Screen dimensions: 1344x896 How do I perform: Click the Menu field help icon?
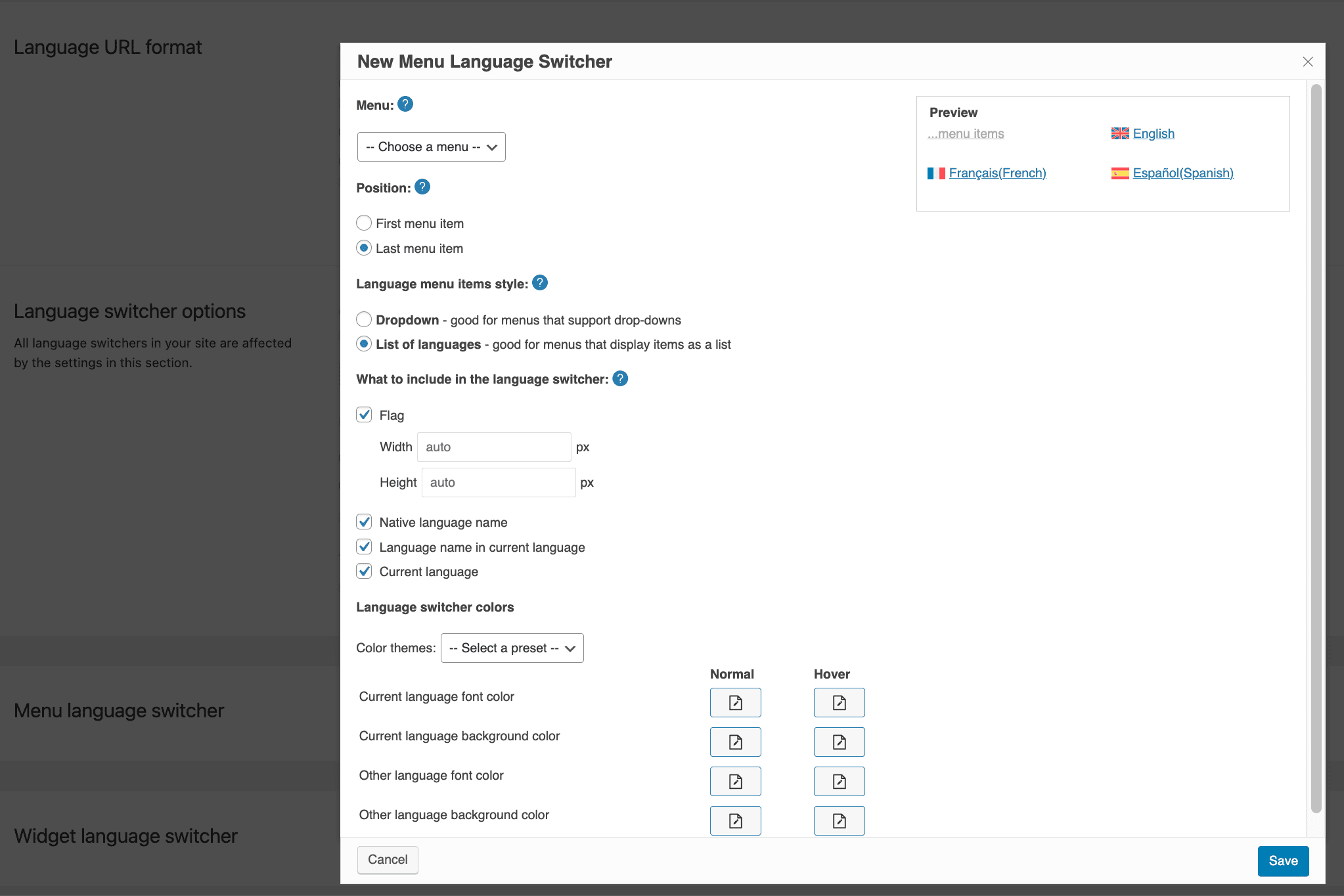[406, 104]
